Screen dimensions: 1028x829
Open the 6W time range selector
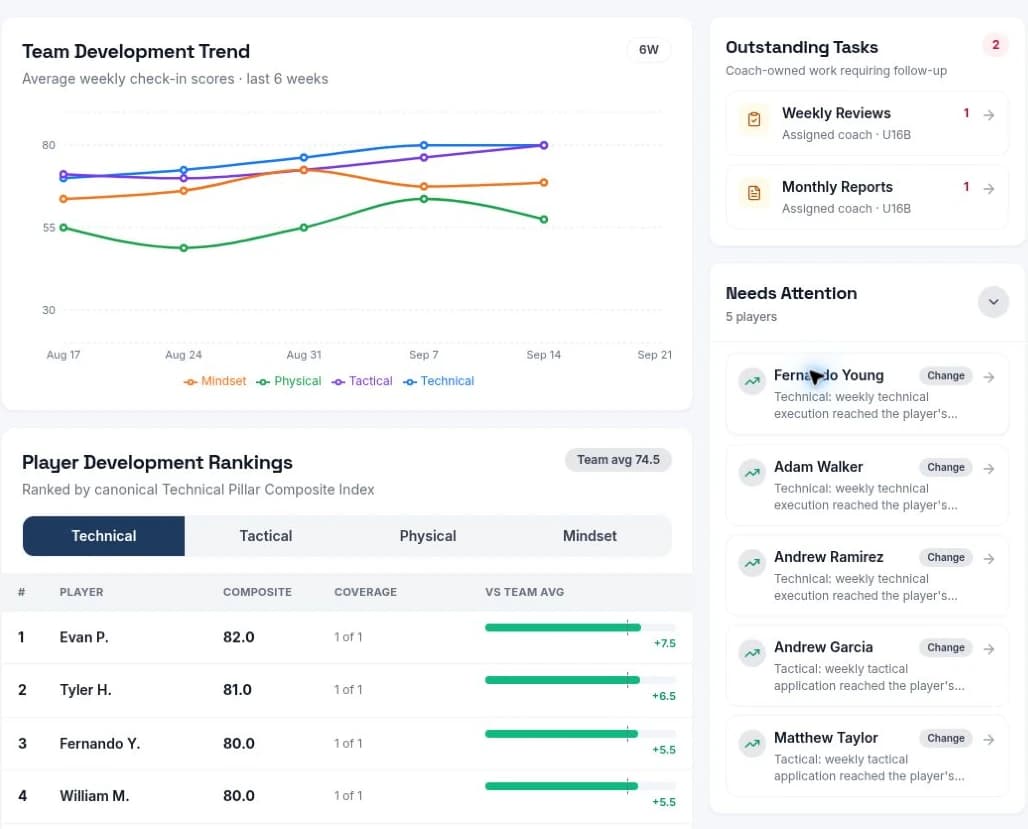coord(648,50)
